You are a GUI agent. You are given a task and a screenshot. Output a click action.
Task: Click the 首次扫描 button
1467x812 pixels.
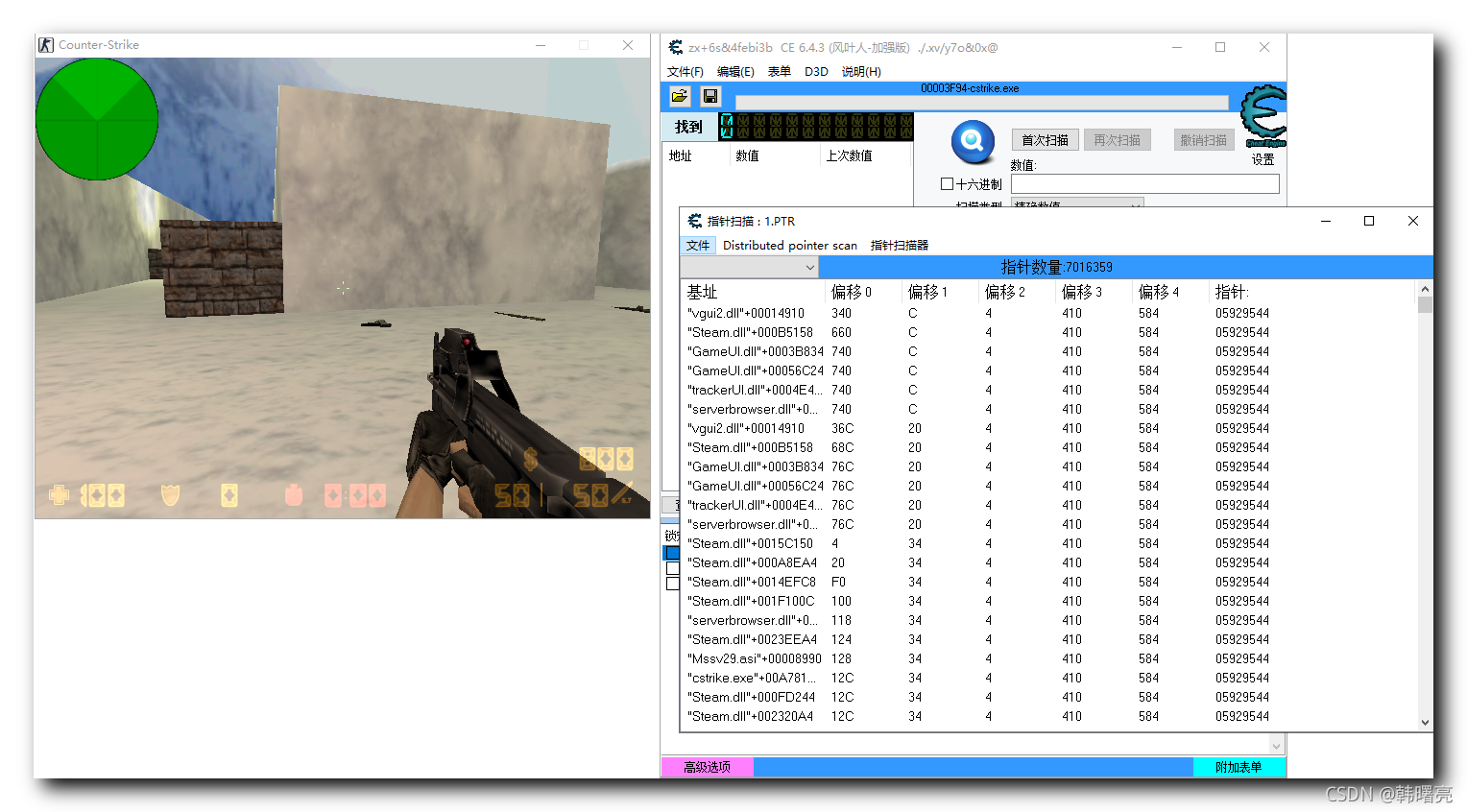click(x=1045, y=140)
